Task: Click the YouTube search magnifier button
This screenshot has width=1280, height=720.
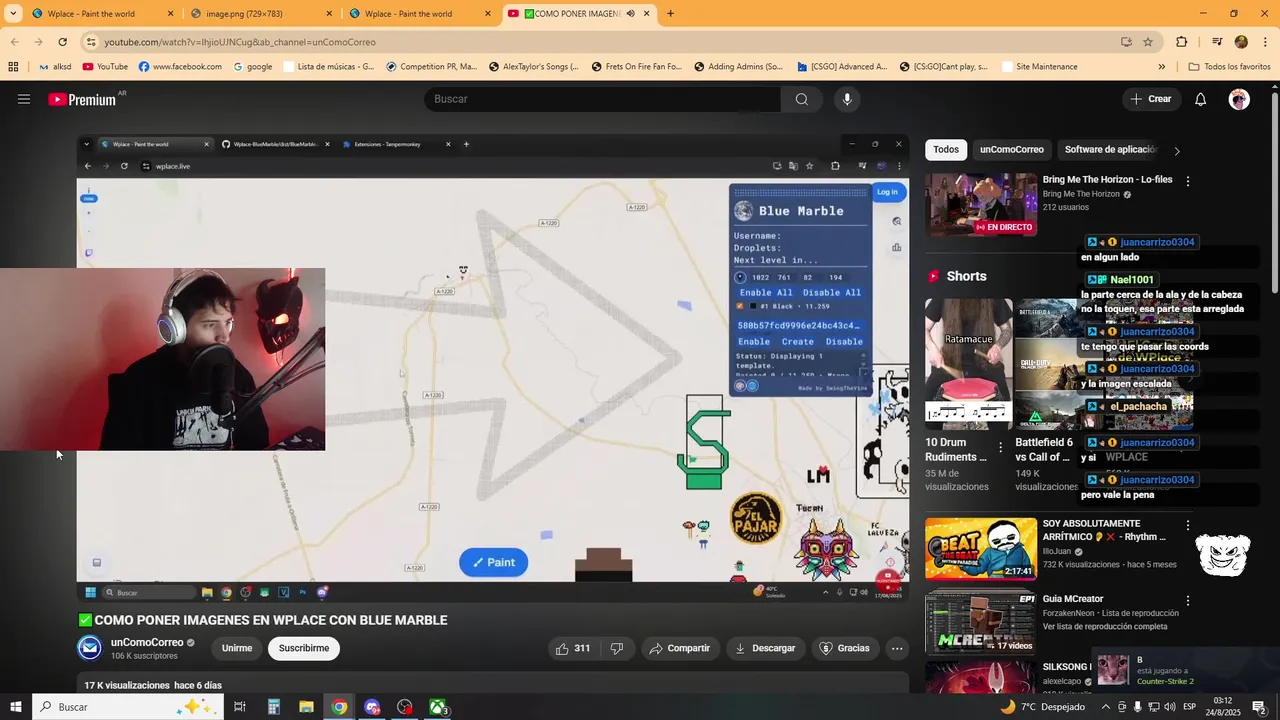Action: [x=802, y=99]
